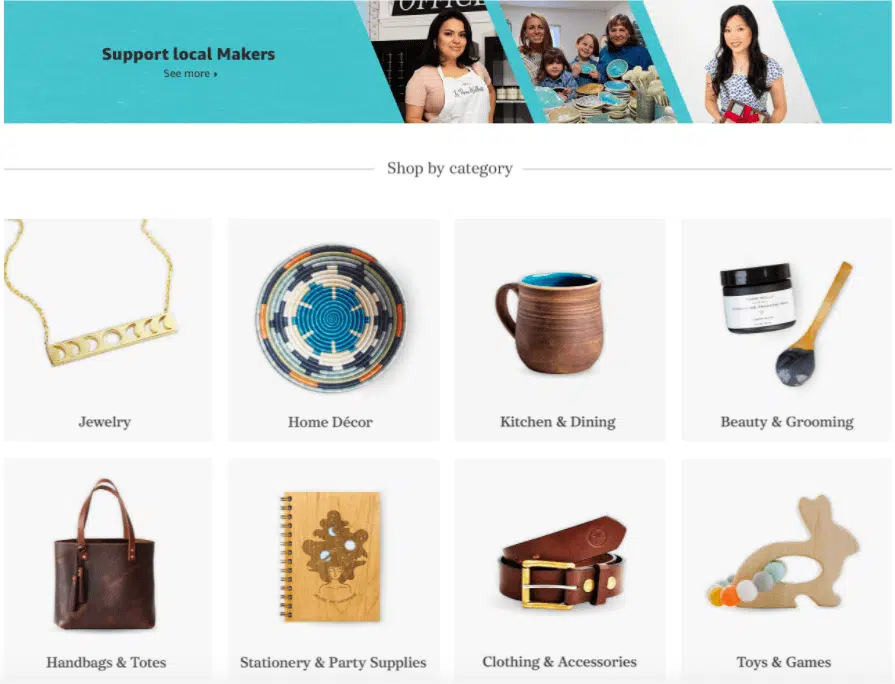895x684 pixels.
Task: Go to Home Décor category
Action: [x=330, y=422]
